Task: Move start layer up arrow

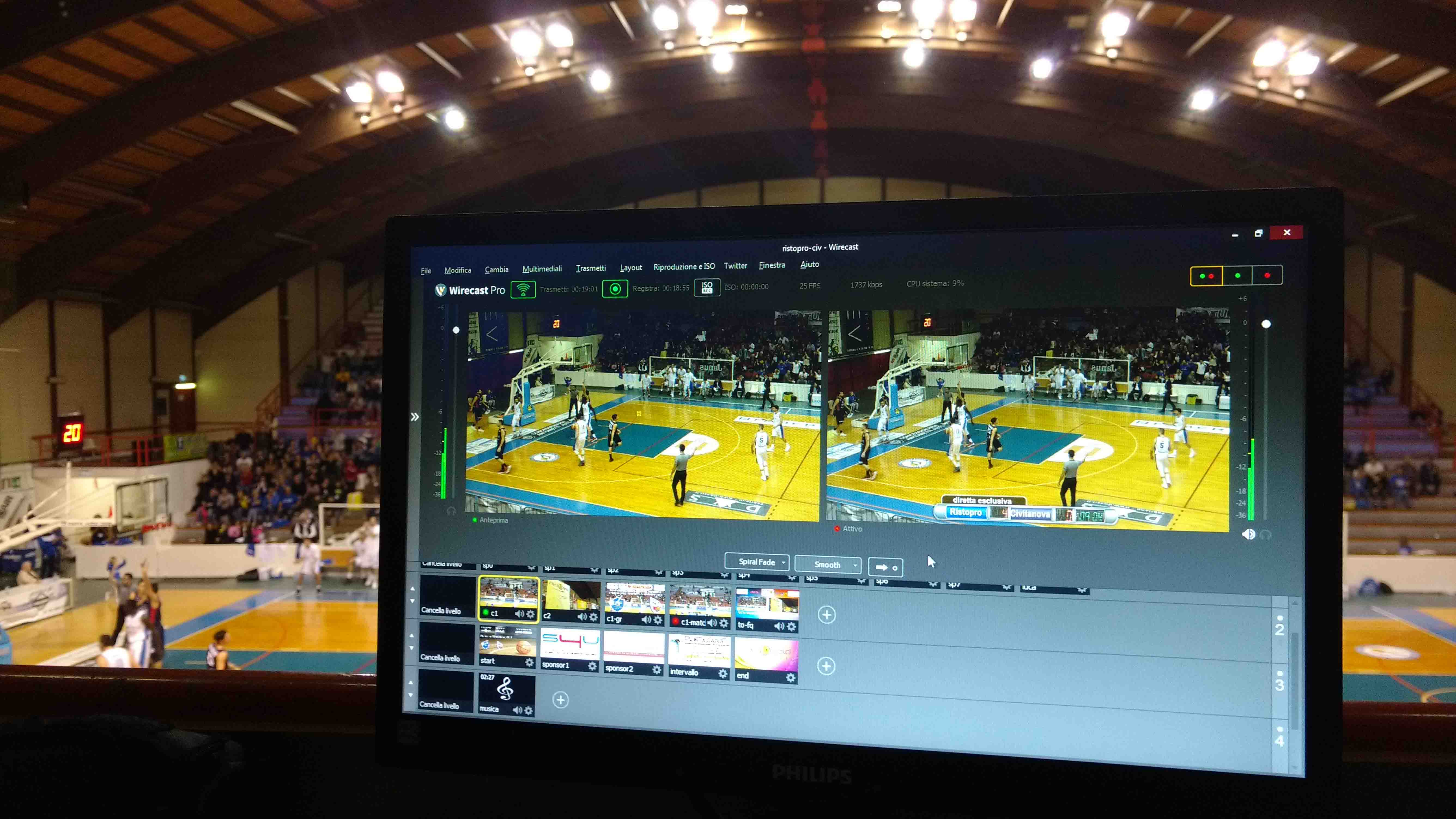Action: click(411, 636)
